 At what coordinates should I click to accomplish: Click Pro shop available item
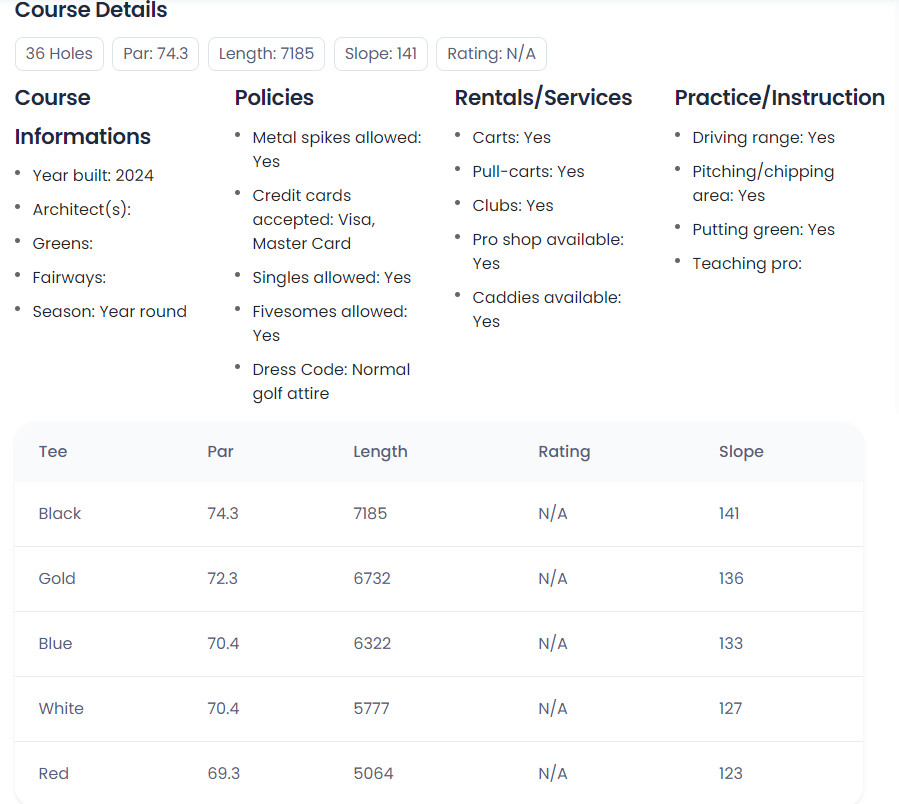tap(548, 251)
